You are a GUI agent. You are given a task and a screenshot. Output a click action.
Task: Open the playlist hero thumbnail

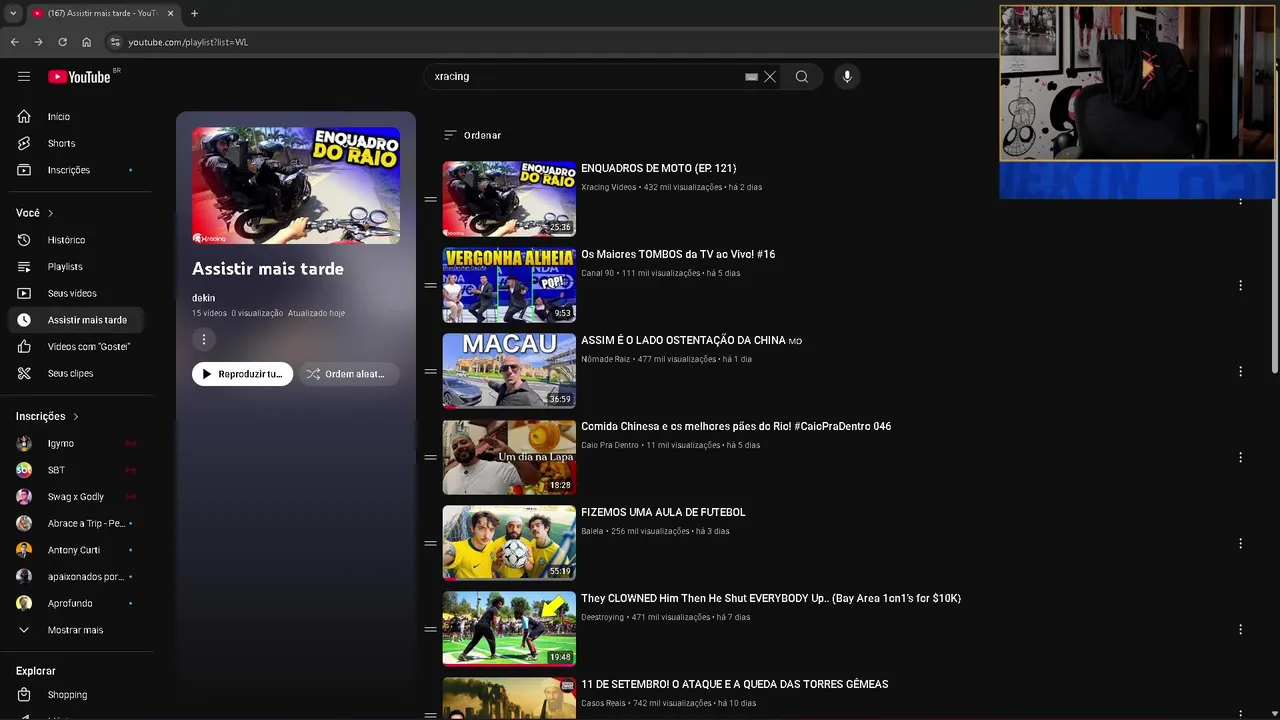pyautogui.click(x=296, y=185)
